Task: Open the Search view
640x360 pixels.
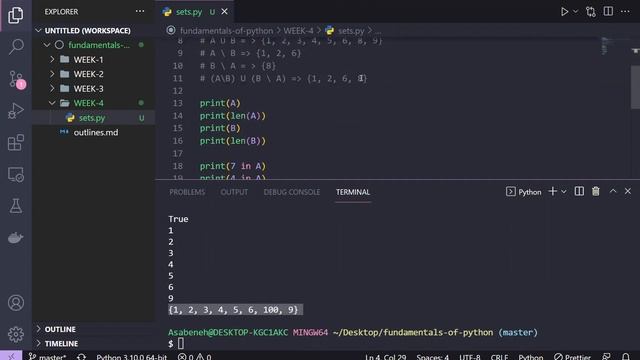Action: tap(16, 47)
